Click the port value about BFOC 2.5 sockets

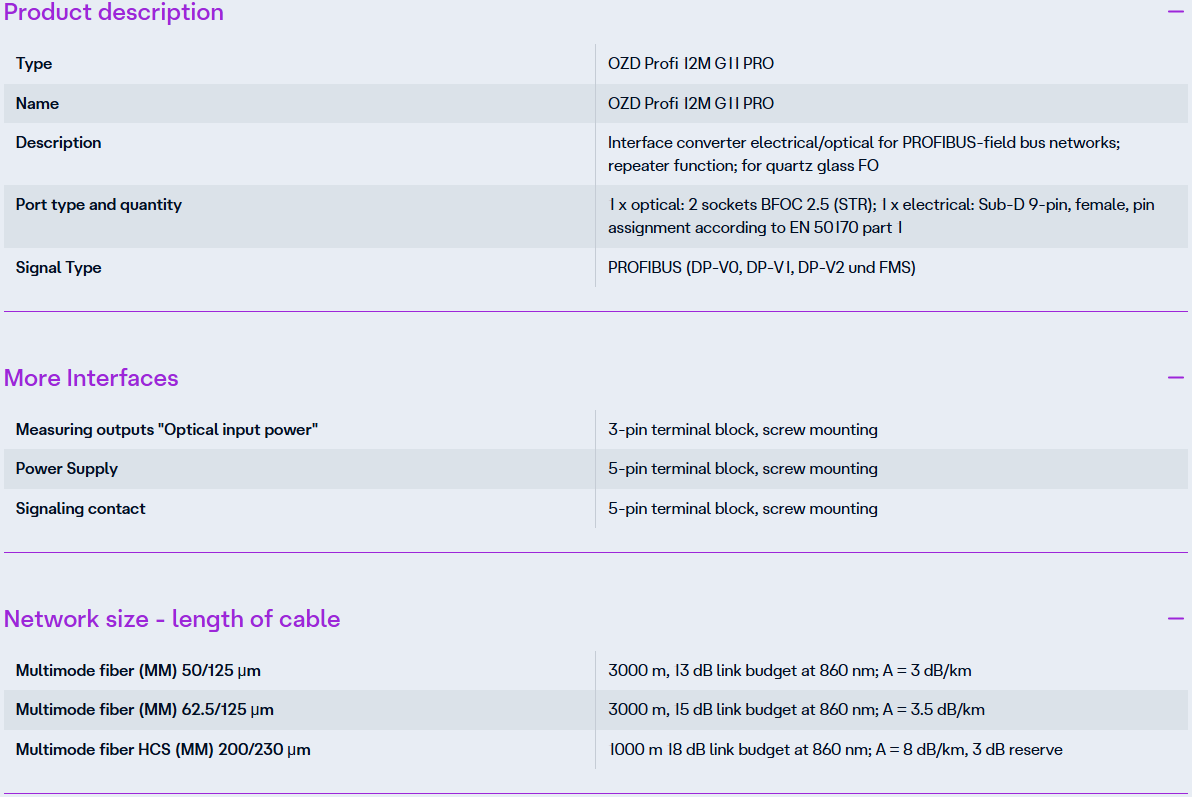881,217
